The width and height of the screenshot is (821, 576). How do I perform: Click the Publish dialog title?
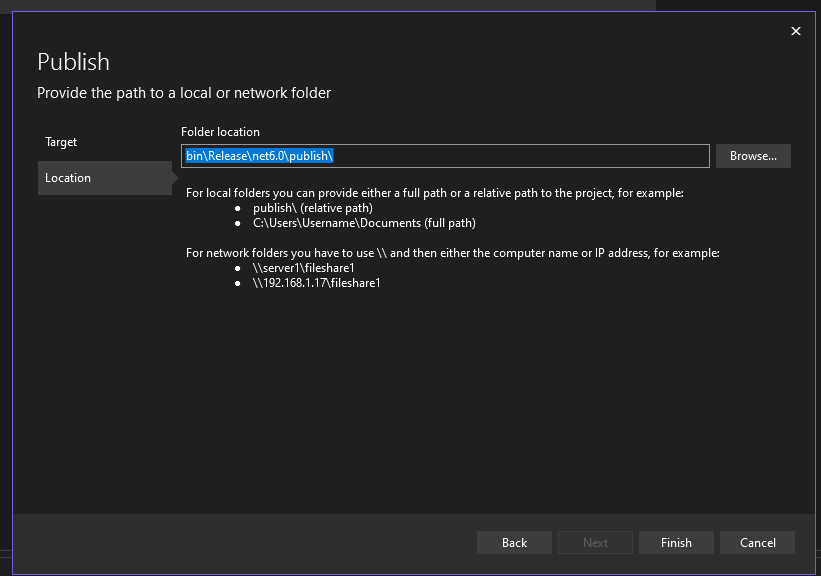(x=73, y=62)
